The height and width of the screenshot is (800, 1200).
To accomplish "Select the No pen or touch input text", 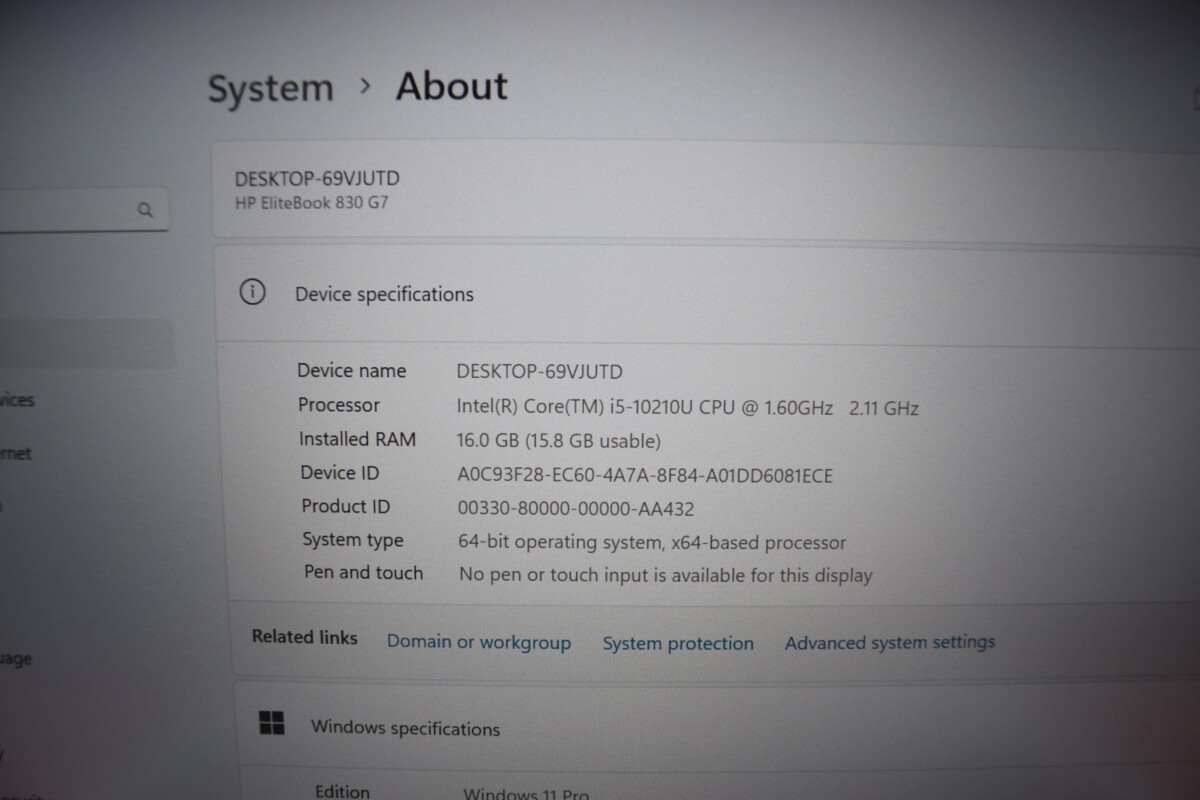I will pos(666,575).
